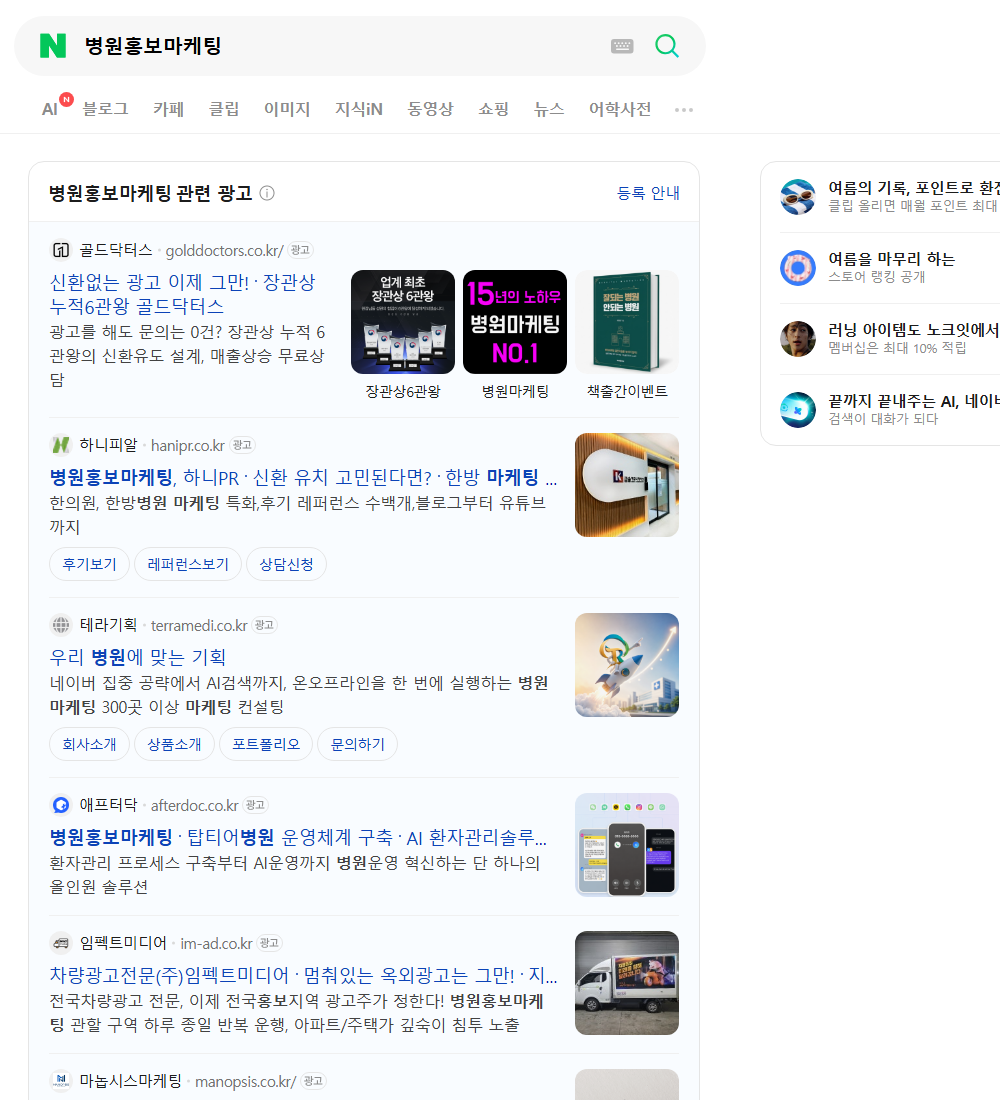
Task: Open the on-screen keyboard icon in search bar
Action: (x=622, y=46)
